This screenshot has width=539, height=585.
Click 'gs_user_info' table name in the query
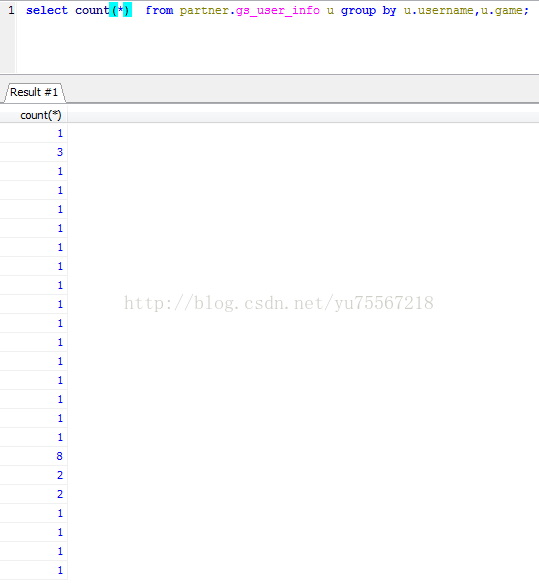pos(278,10)
